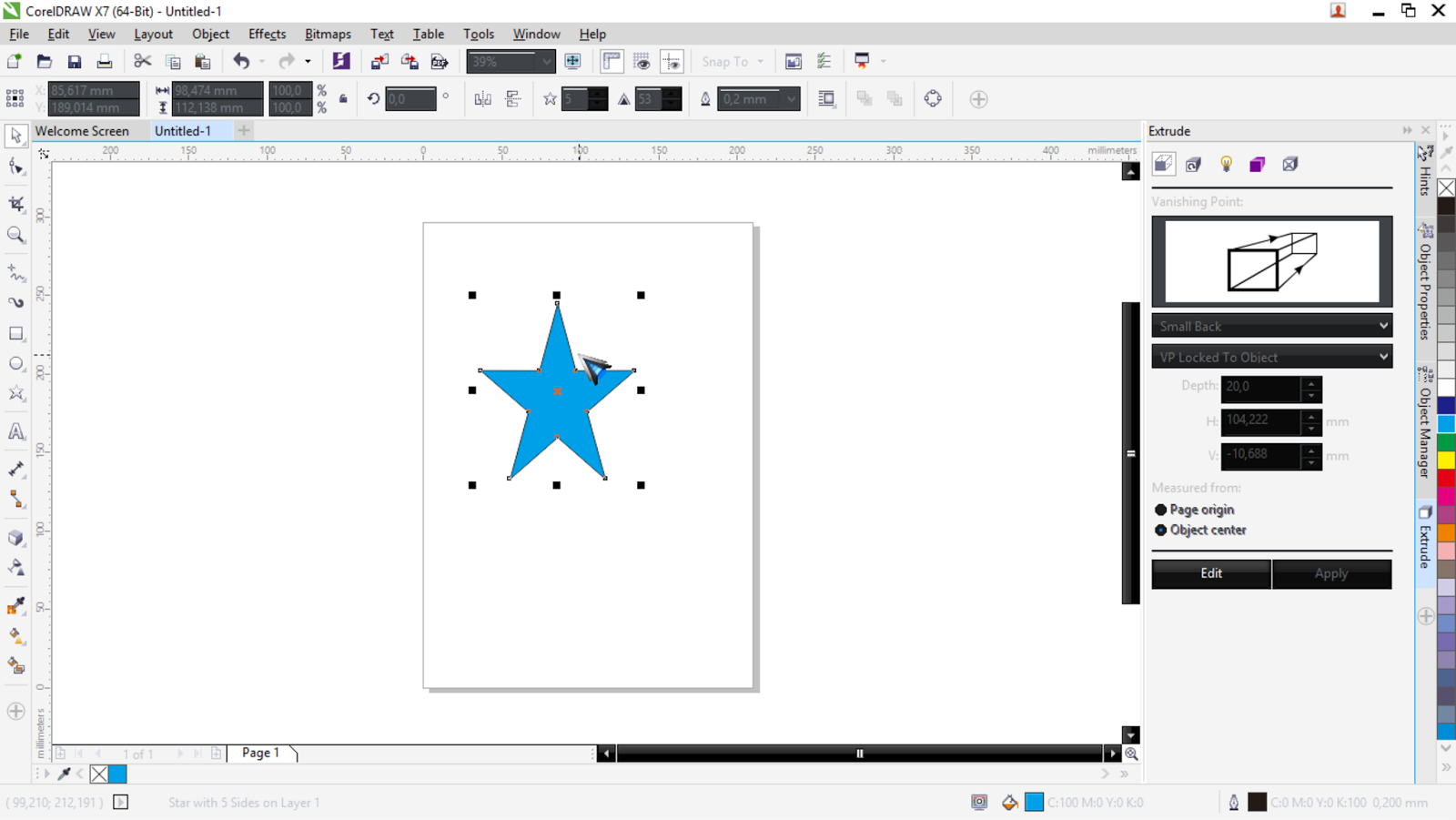Select the Pick tool
1456x820 pixels.
coord(15,137)
